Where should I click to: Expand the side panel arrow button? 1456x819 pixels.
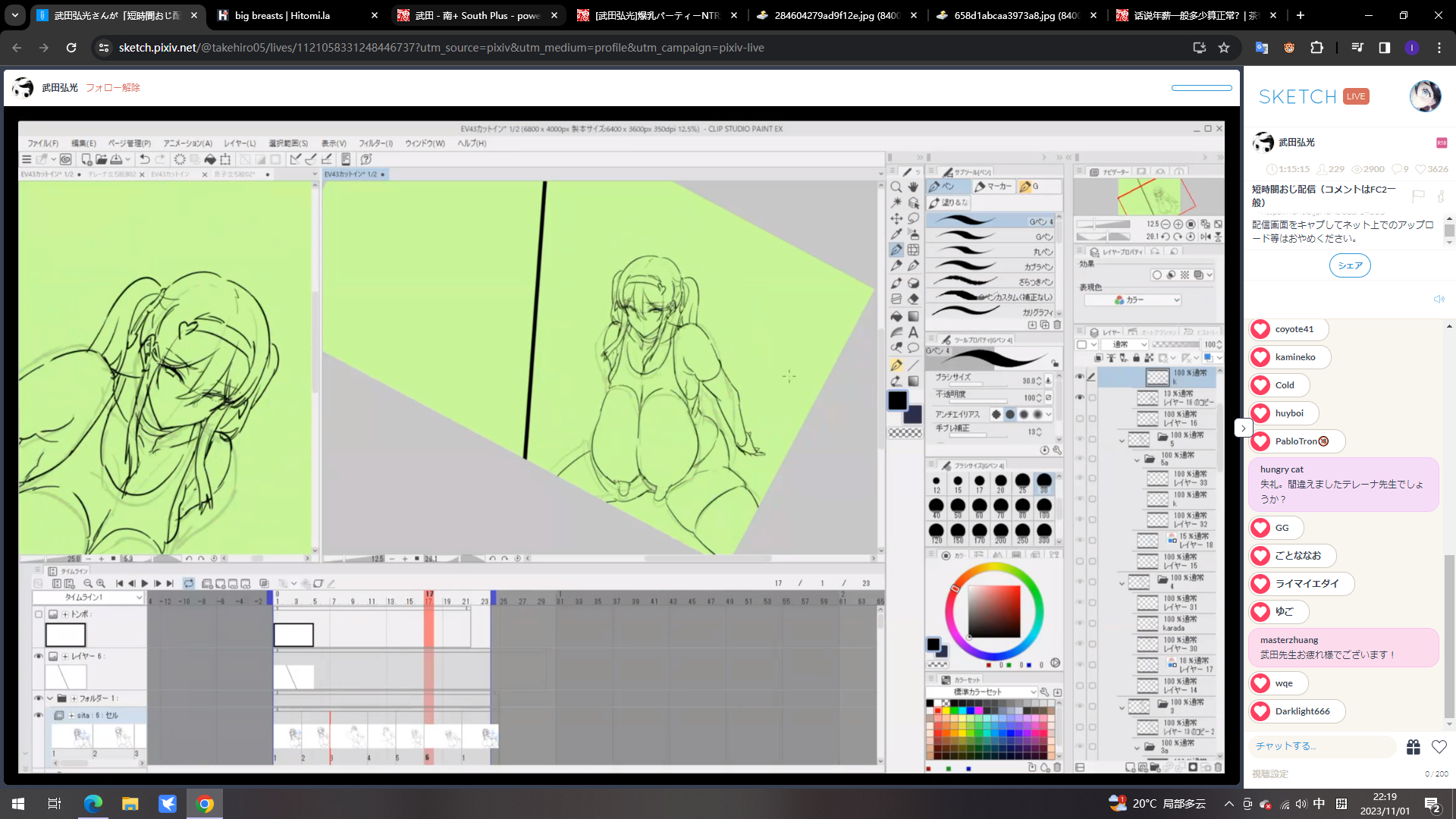(1243, 428)
